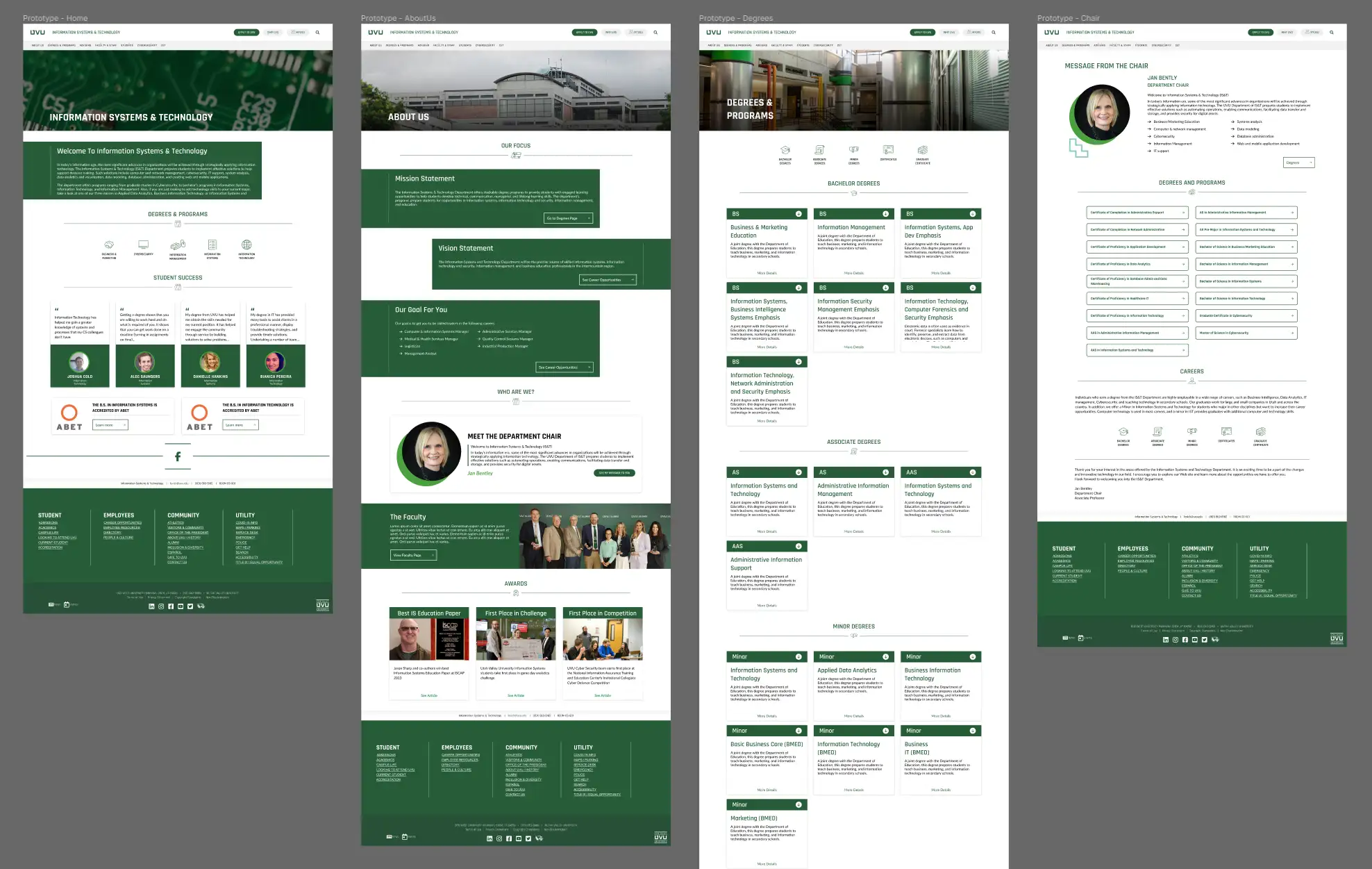Click the myUVU button in Home header
Screen dimensions: 1372x869
tap(298, 32)
